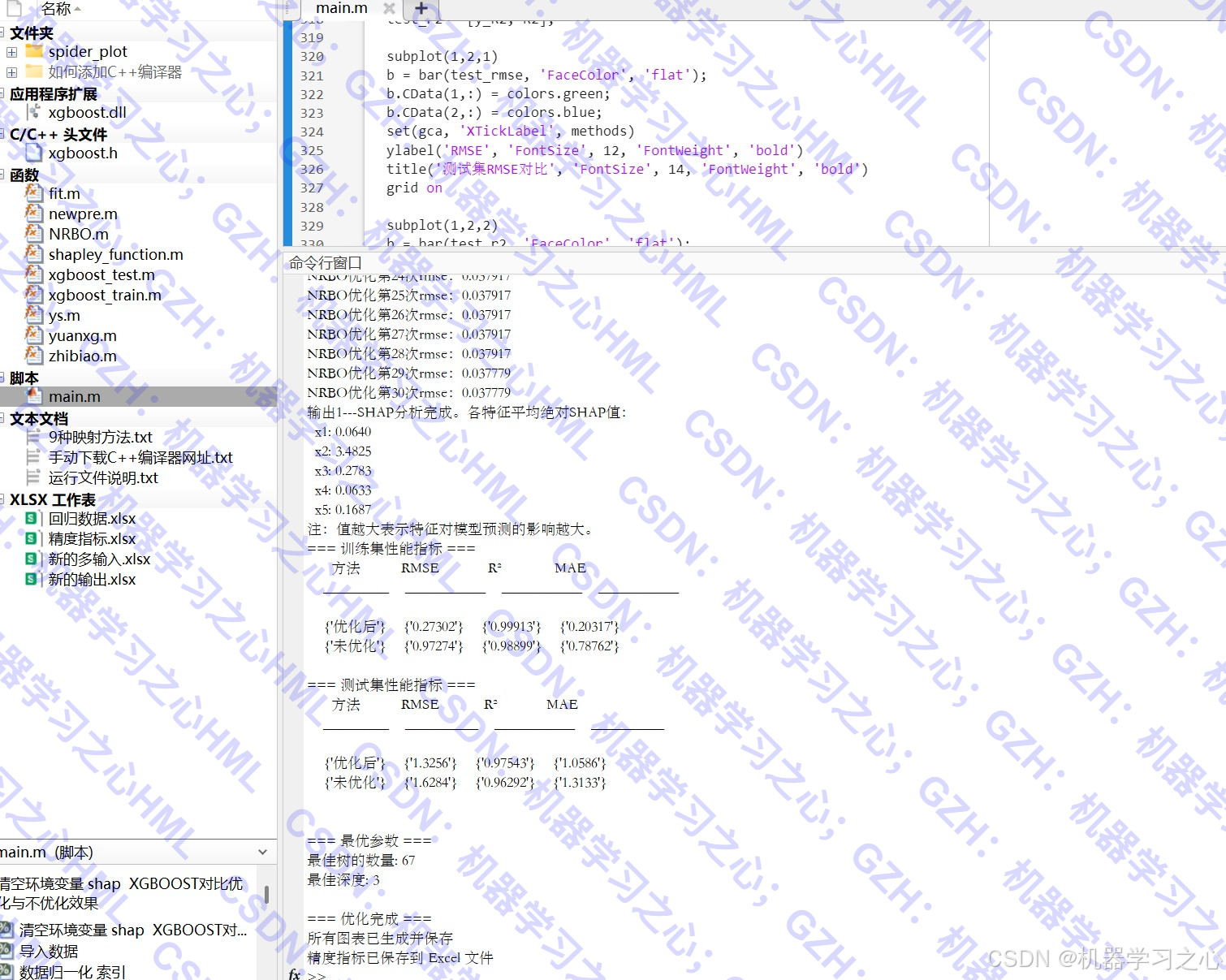Select shapley_function.m in the file list
This screenshot has width=1226, height=980.
(x=116, y=254)
